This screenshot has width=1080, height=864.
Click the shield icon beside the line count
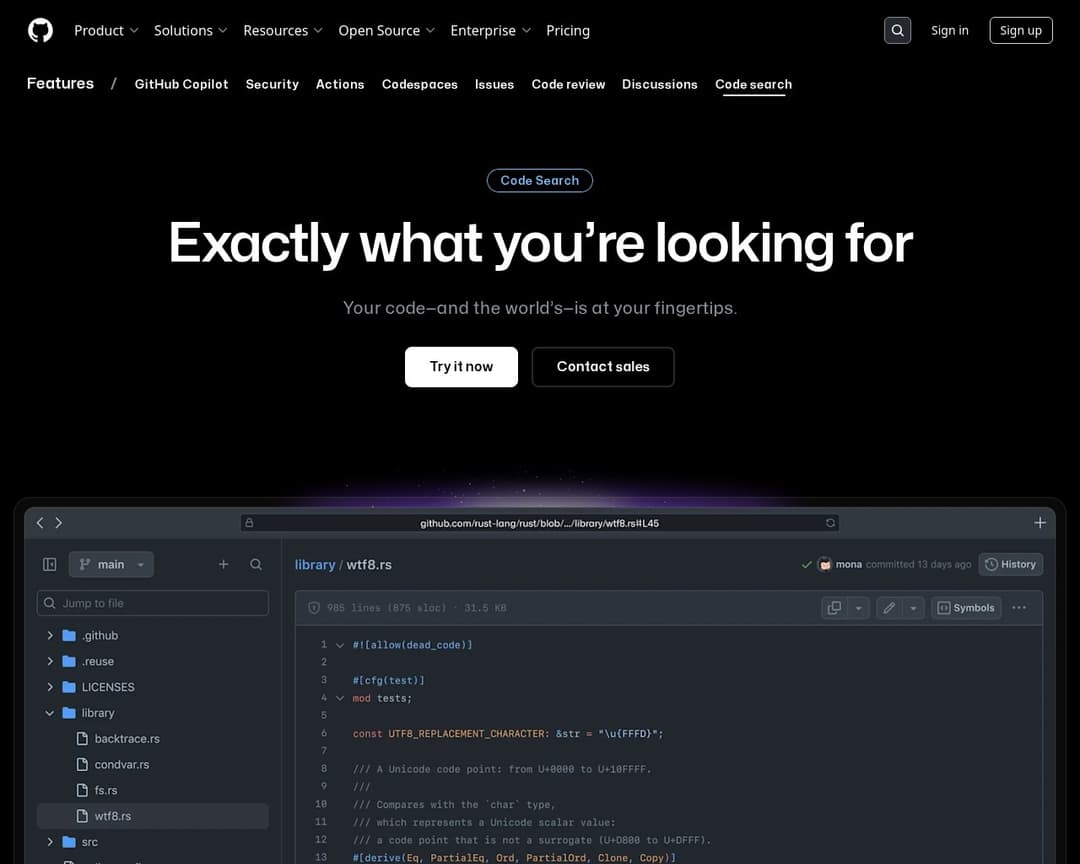point(314,608)
